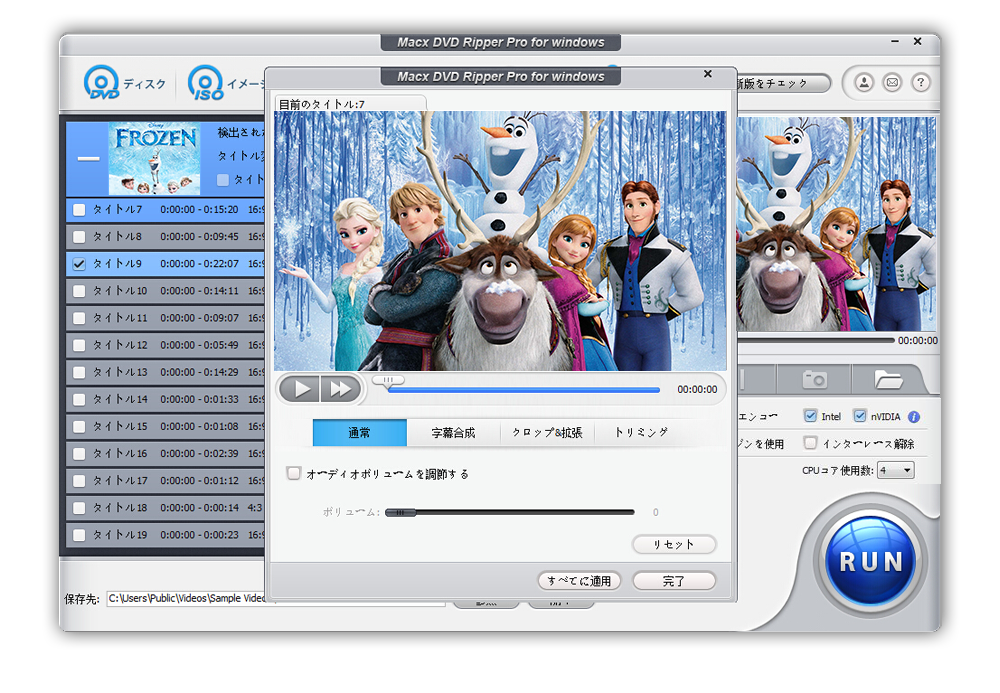Switch to the 字幕合成 tab

453,433
